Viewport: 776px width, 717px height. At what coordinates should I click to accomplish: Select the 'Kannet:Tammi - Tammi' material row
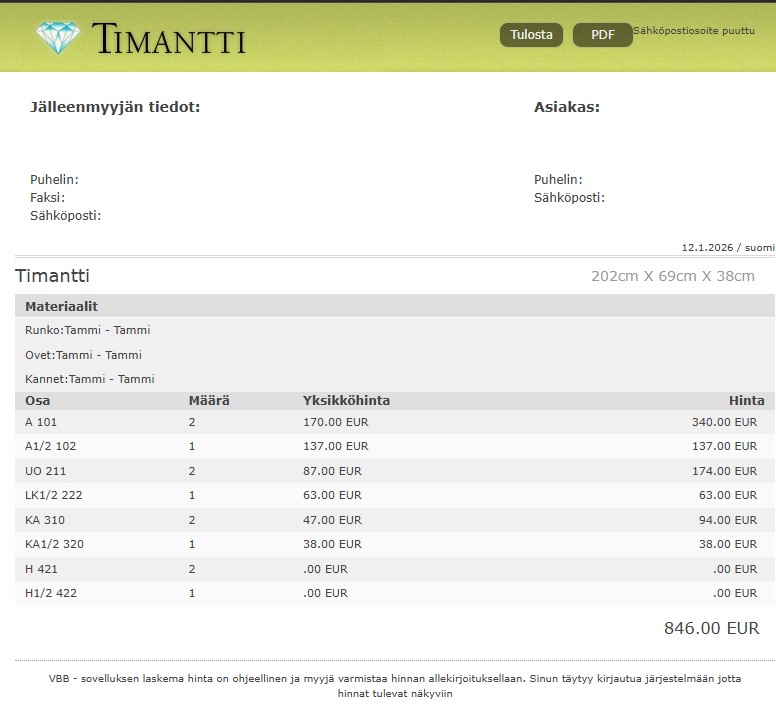[x=90, y=379]
